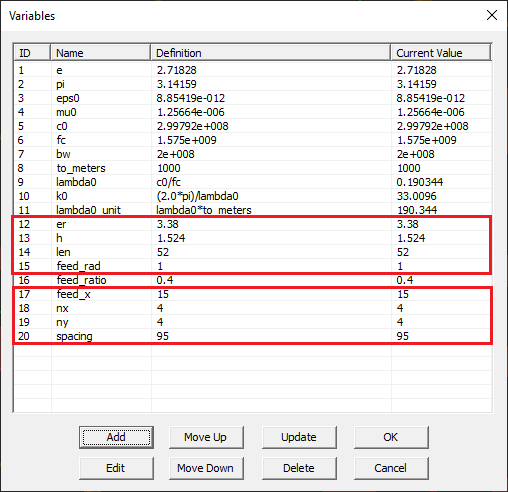This screenshot has width=508, height=492.
Task: Select the spacing variable row
Action: (x=252, y=336)
